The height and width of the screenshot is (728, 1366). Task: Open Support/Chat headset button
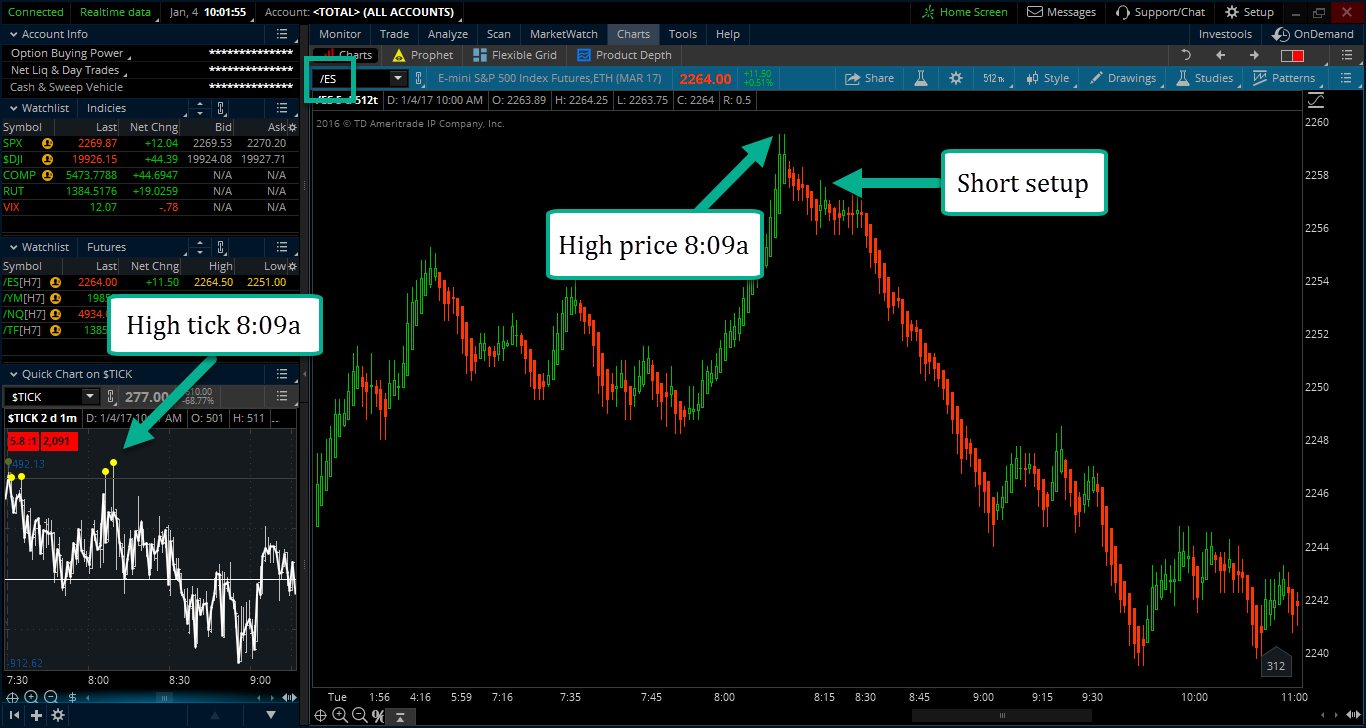coord(1160,12)
